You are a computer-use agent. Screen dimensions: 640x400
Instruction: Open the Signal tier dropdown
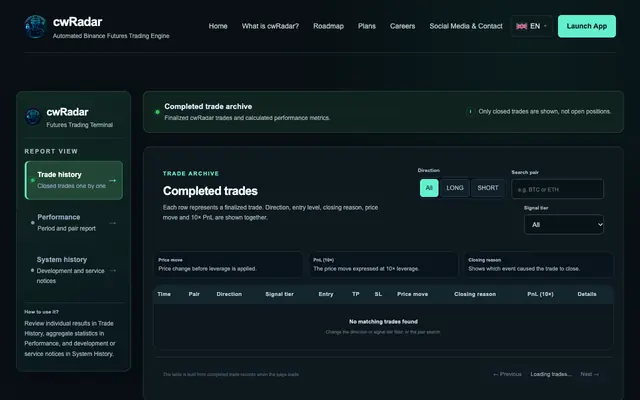pyautogui.click(x=564, y=224)
